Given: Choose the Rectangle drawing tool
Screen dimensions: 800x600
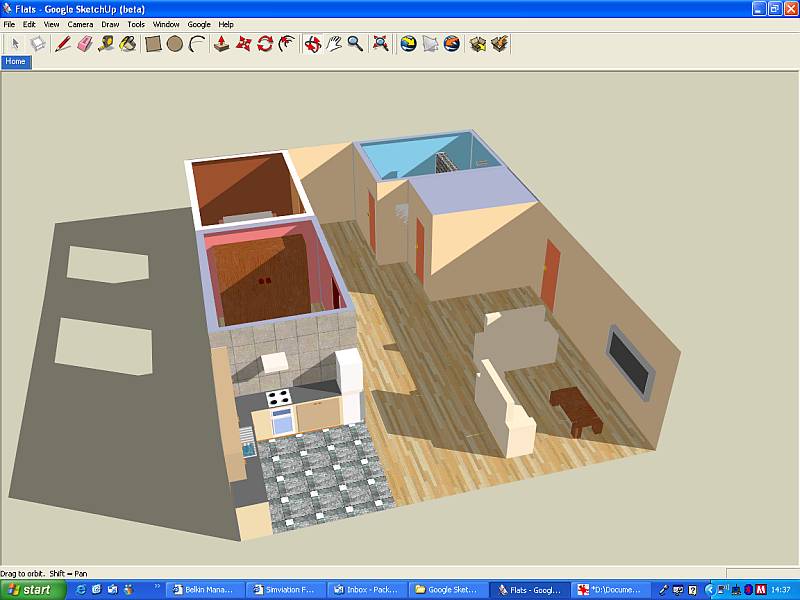Looking at the screenshot, I should pyautogui.click(x=153, y=44).
